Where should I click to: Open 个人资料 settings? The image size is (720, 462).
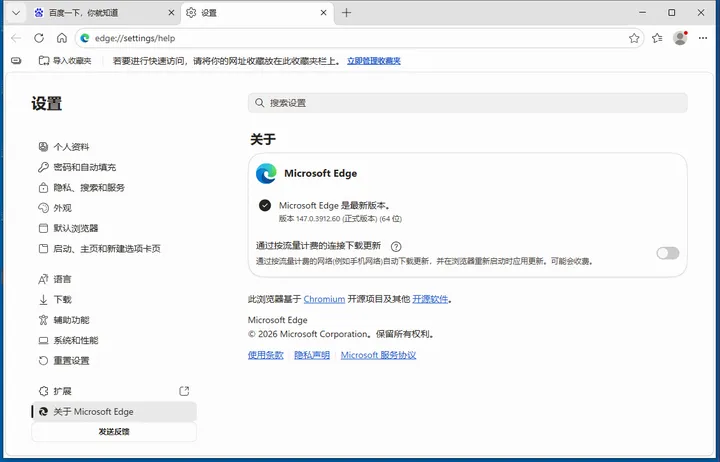tap(114, 147)
